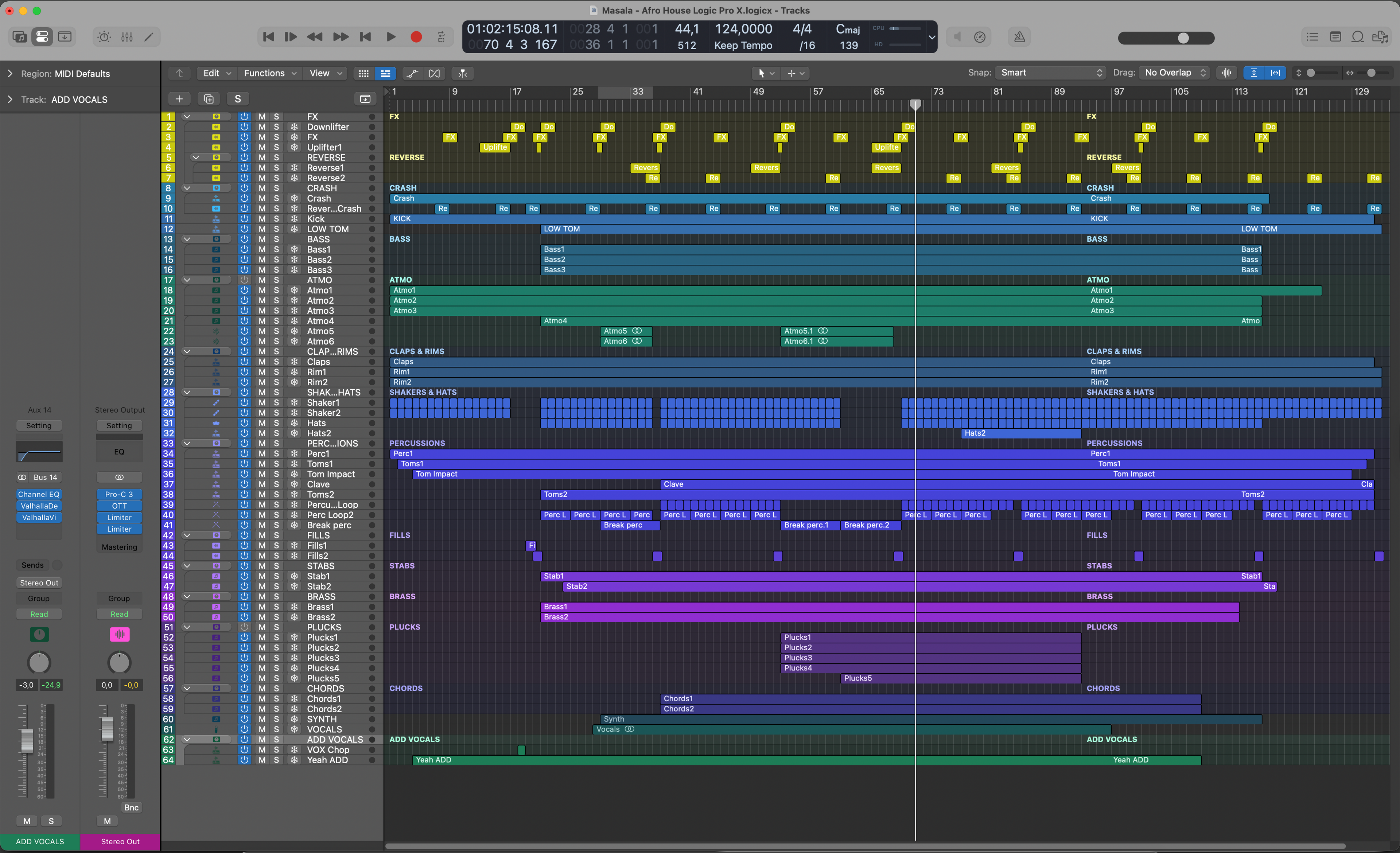Screen dimensions: 1400x853
Task: Open the Note Pads icon
Action: pyautogui.click(x=1335, y=37)
